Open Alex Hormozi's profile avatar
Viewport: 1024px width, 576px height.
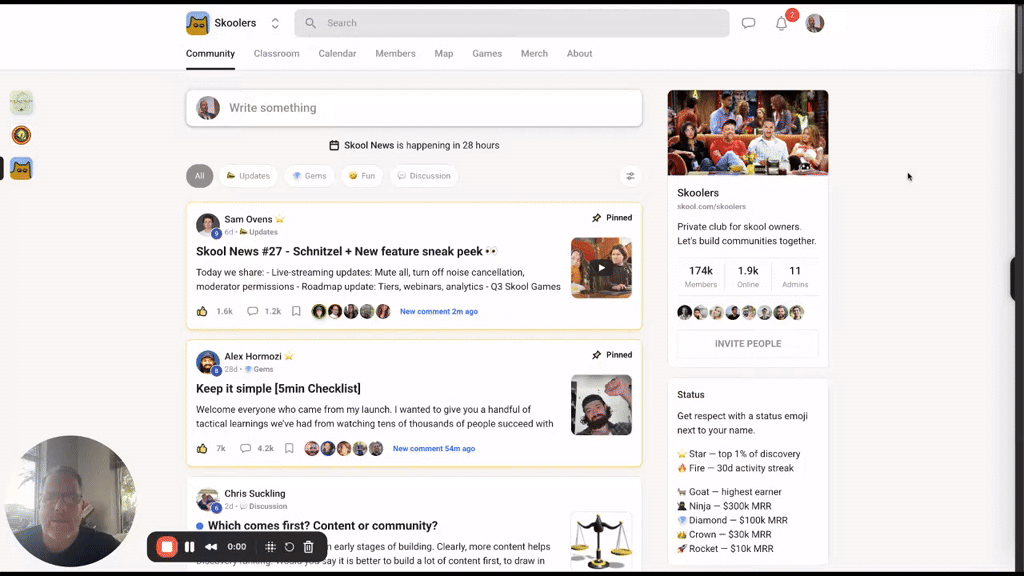click(x=208, y=362)
